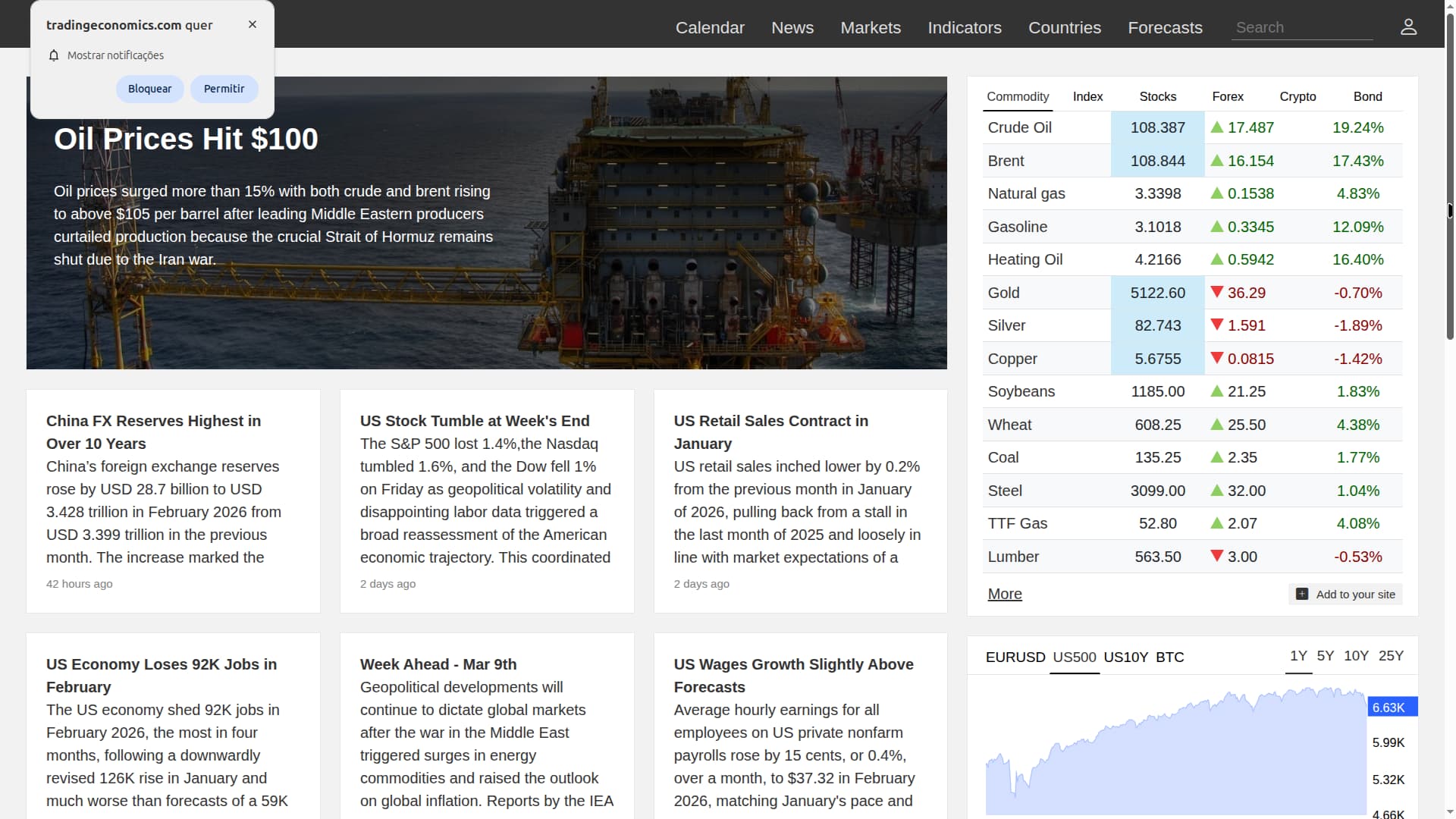This screenshot has height=819, width=1456.
Task: Click the Silver red down arrow
Action: [x=1217, y=325]
